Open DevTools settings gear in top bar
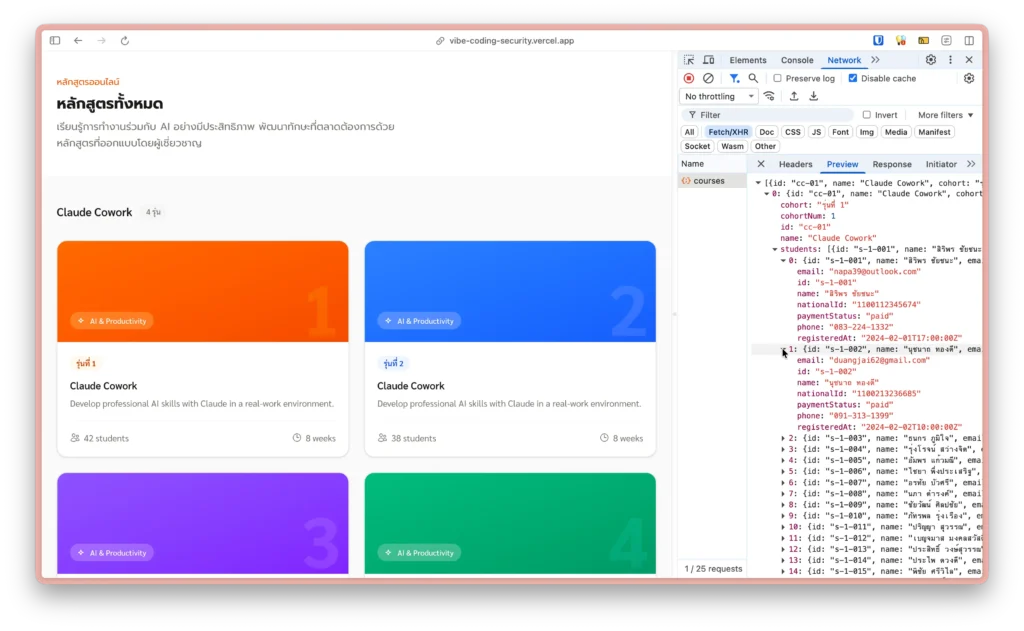Screen dimensions: 1024x631 [x=931, y=60]
